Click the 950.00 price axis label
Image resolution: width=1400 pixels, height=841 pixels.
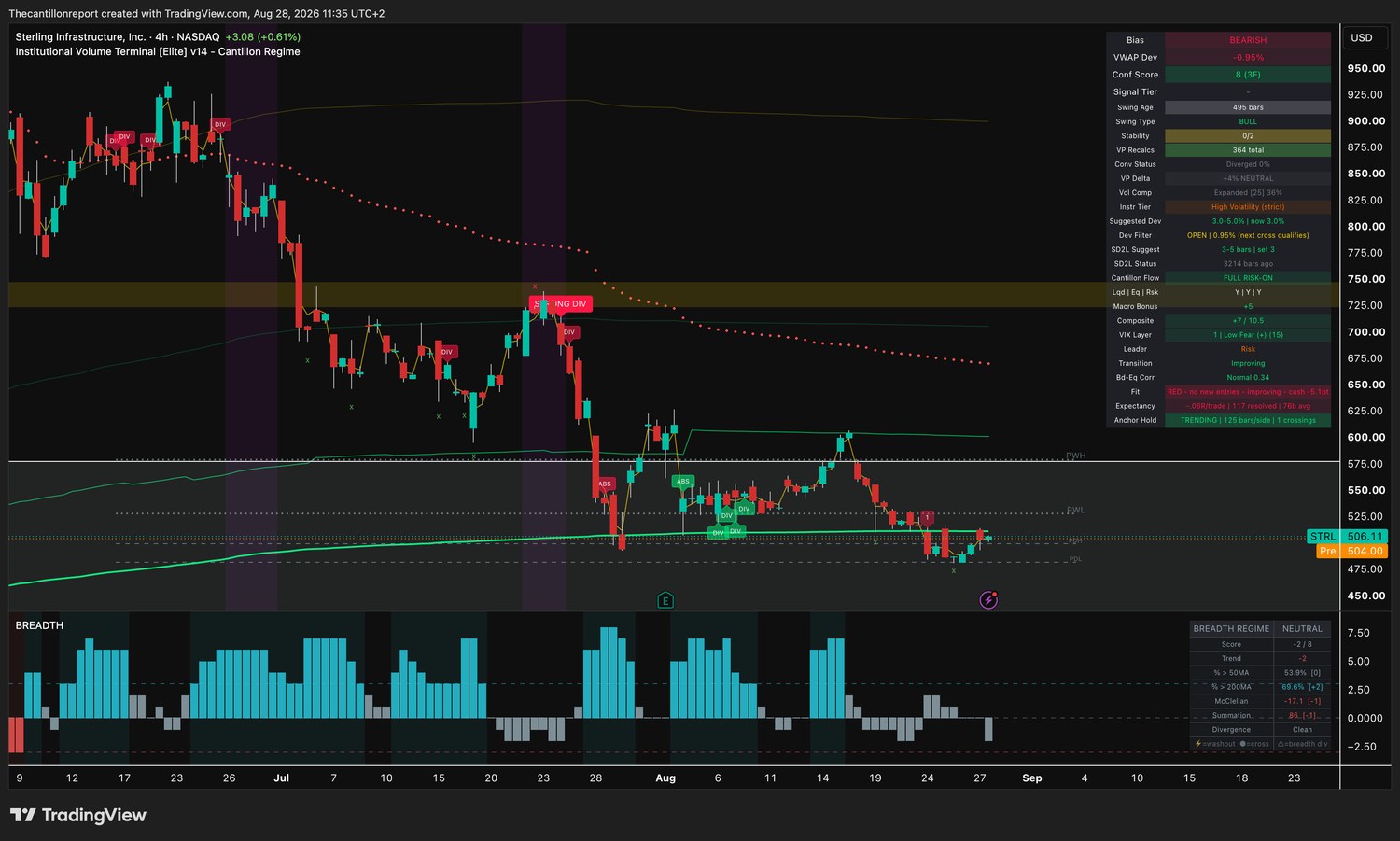1366,68
